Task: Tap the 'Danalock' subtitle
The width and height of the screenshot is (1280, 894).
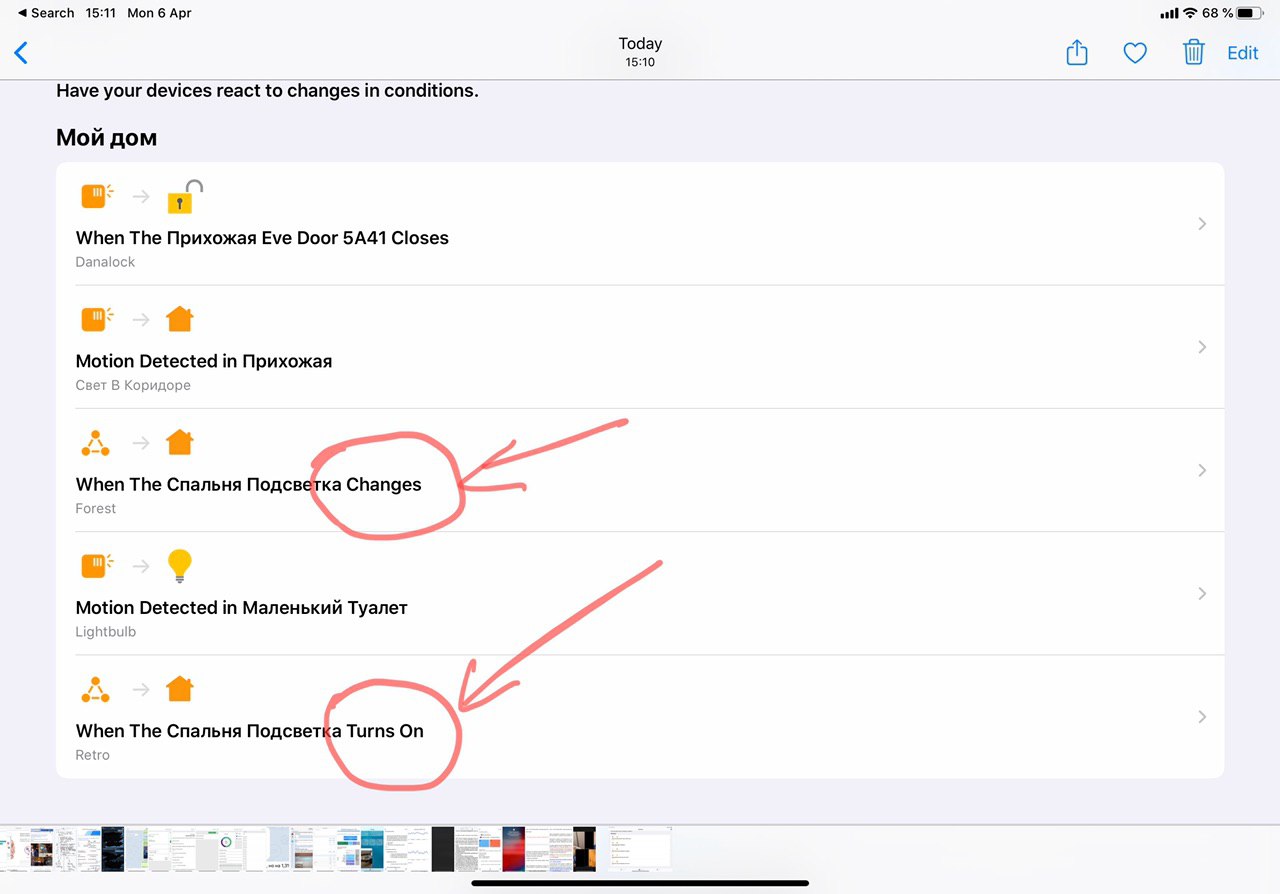Action: click(x=105, y=262)
